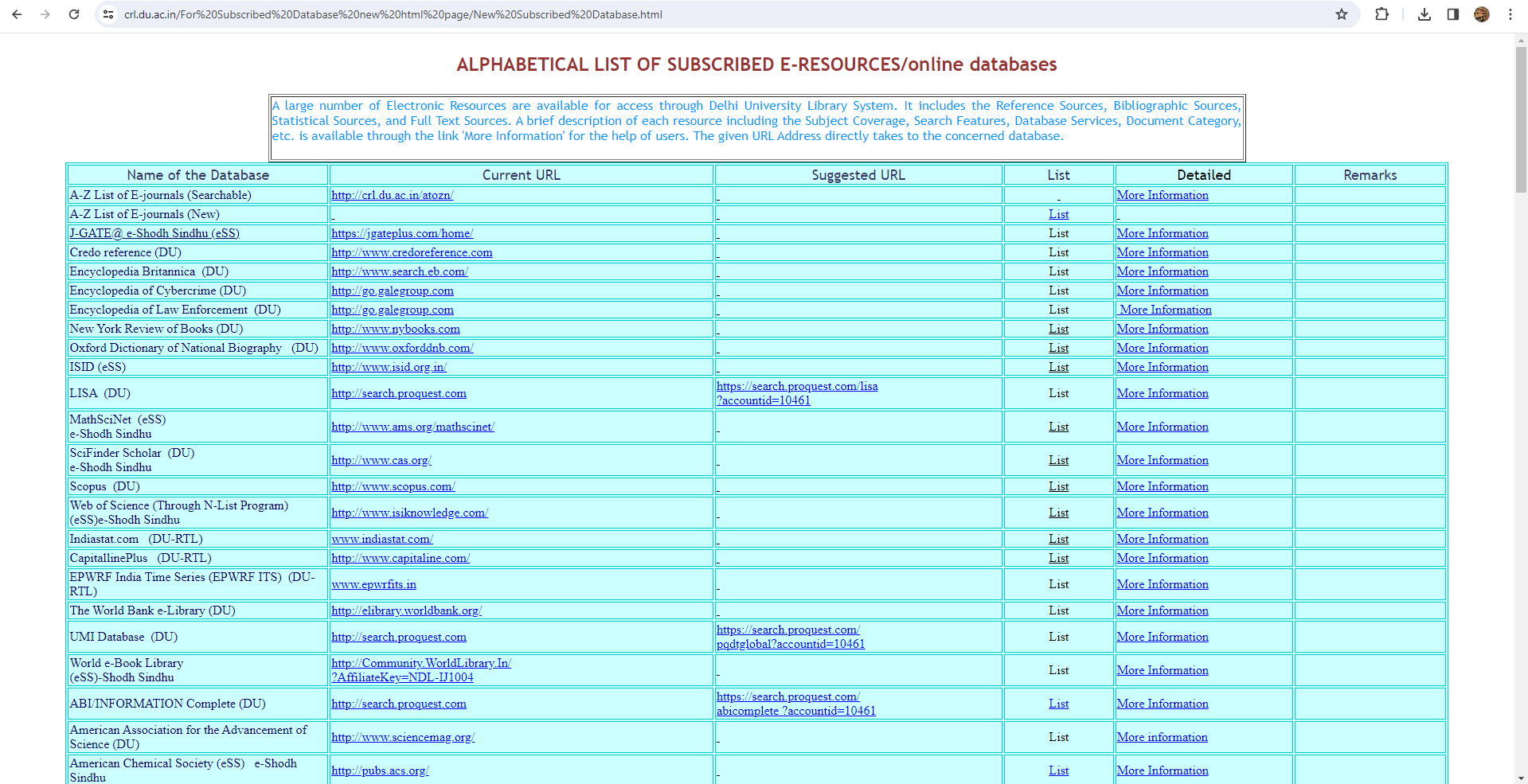Open the browser extensions menu
Image resolution: width=1528 pixels, height=784 pixels.
pyautogui.click(x=1381, y=14)
